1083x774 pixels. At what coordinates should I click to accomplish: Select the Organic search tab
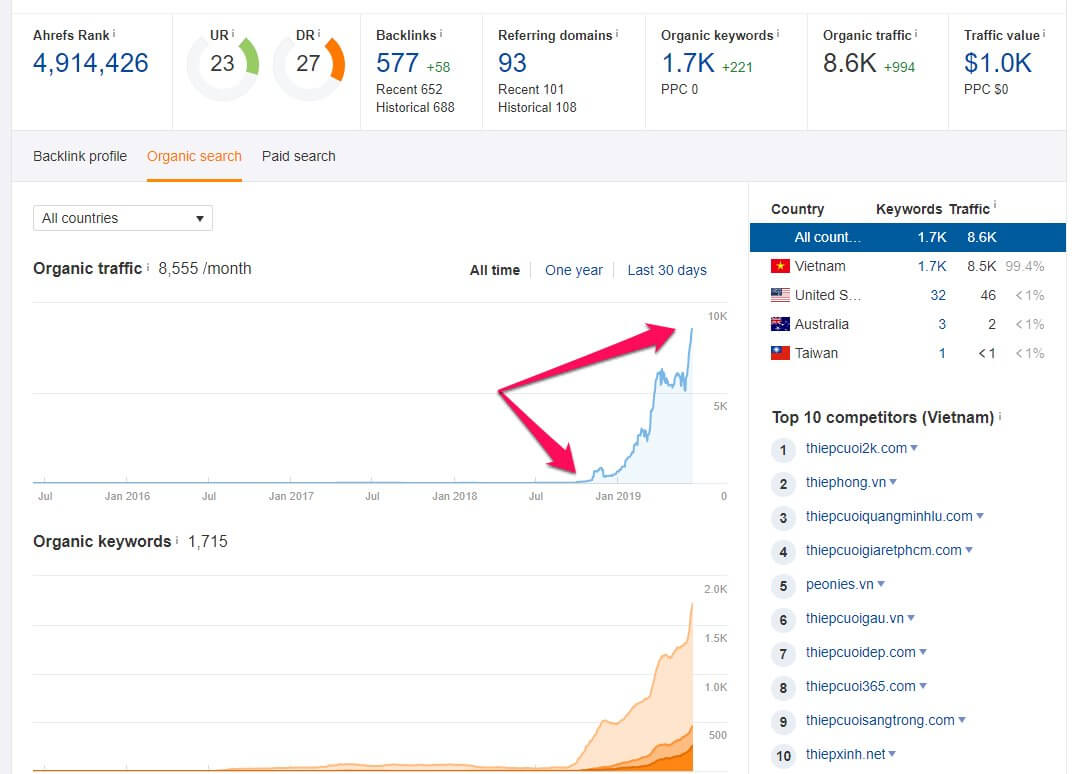[x=194, y=156]
